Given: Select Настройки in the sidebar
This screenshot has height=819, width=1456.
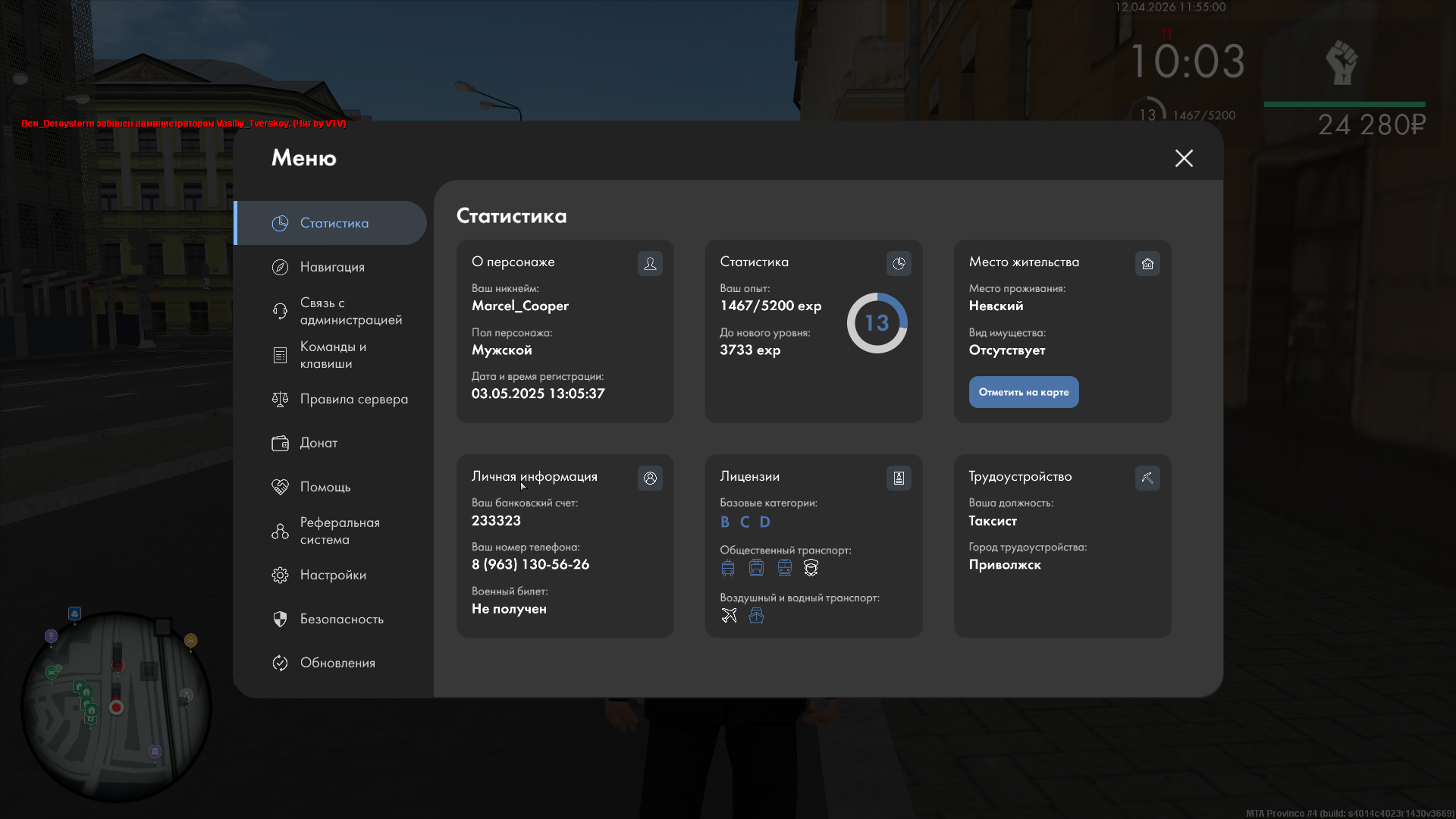Looking at the screenshot, I should point(333,575).
